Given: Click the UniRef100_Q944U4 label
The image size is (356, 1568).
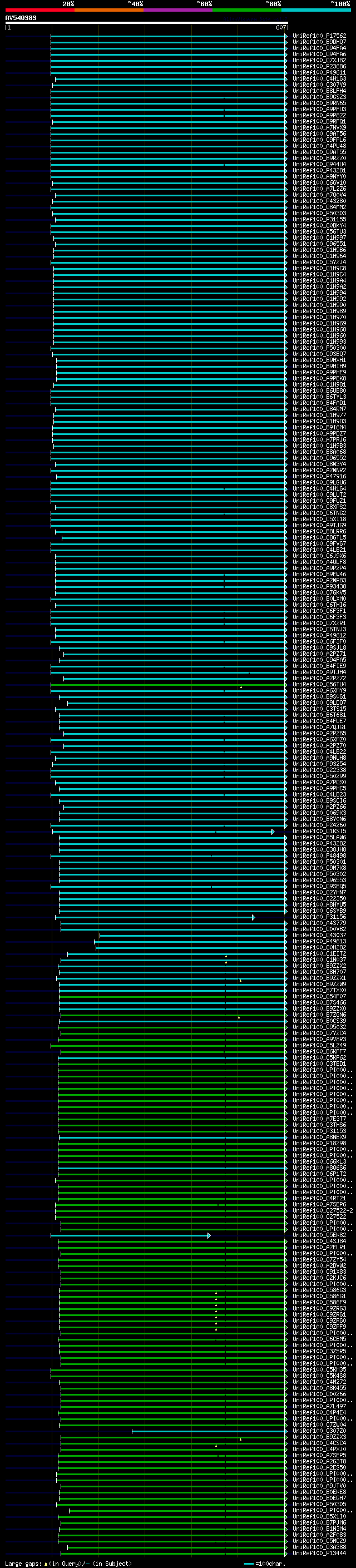Looking at the screenshot, I should coord(319,164).
